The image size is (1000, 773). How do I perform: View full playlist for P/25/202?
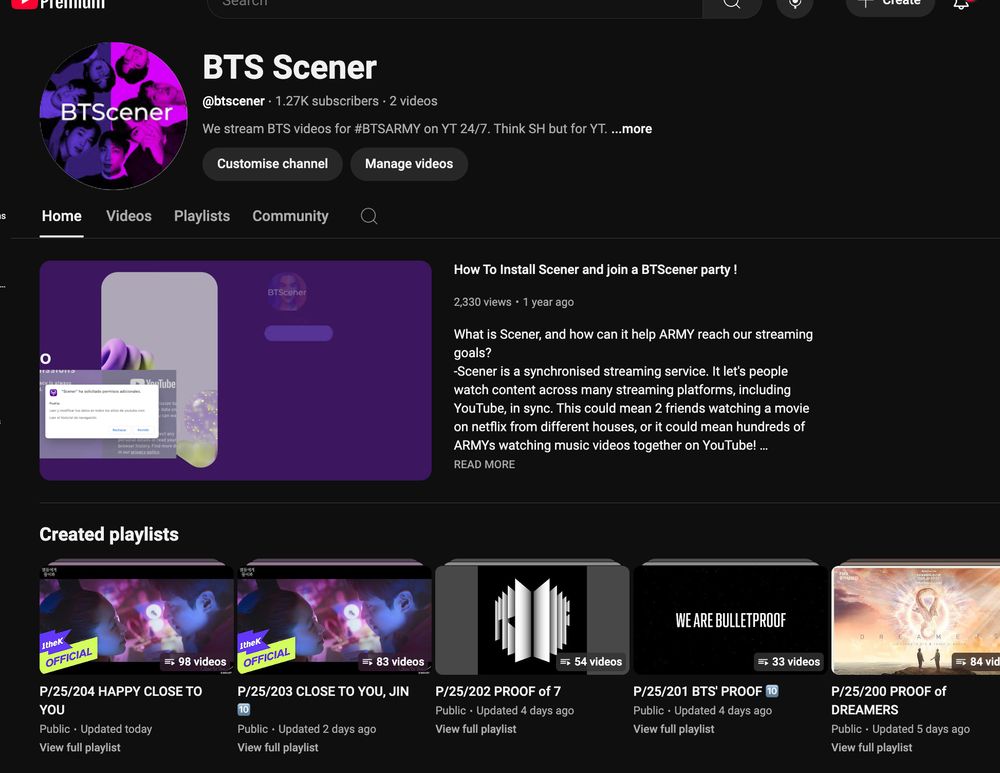tap(476, 728)
